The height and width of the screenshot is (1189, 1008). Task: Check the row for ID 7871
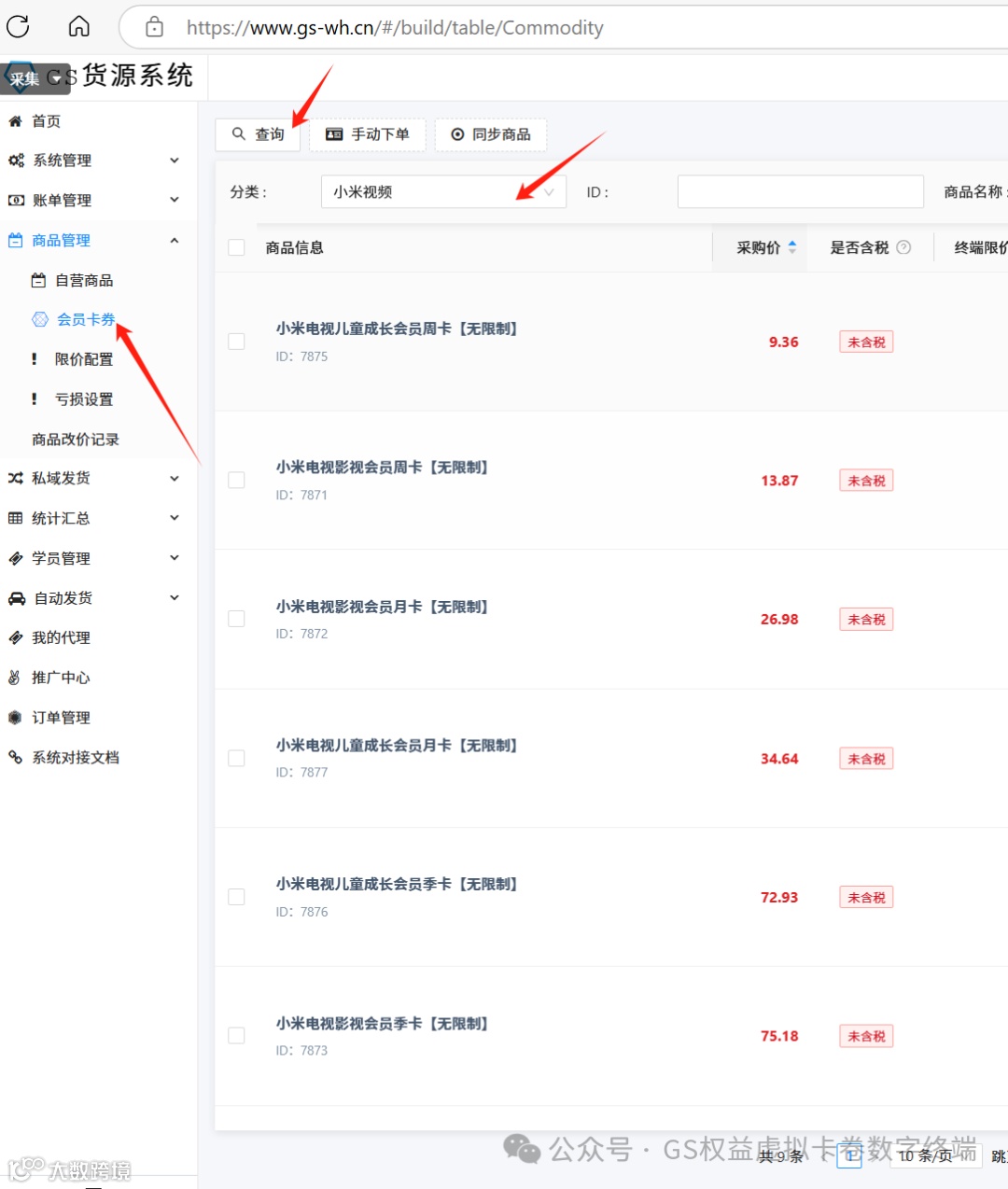click(x=237, y=480)
